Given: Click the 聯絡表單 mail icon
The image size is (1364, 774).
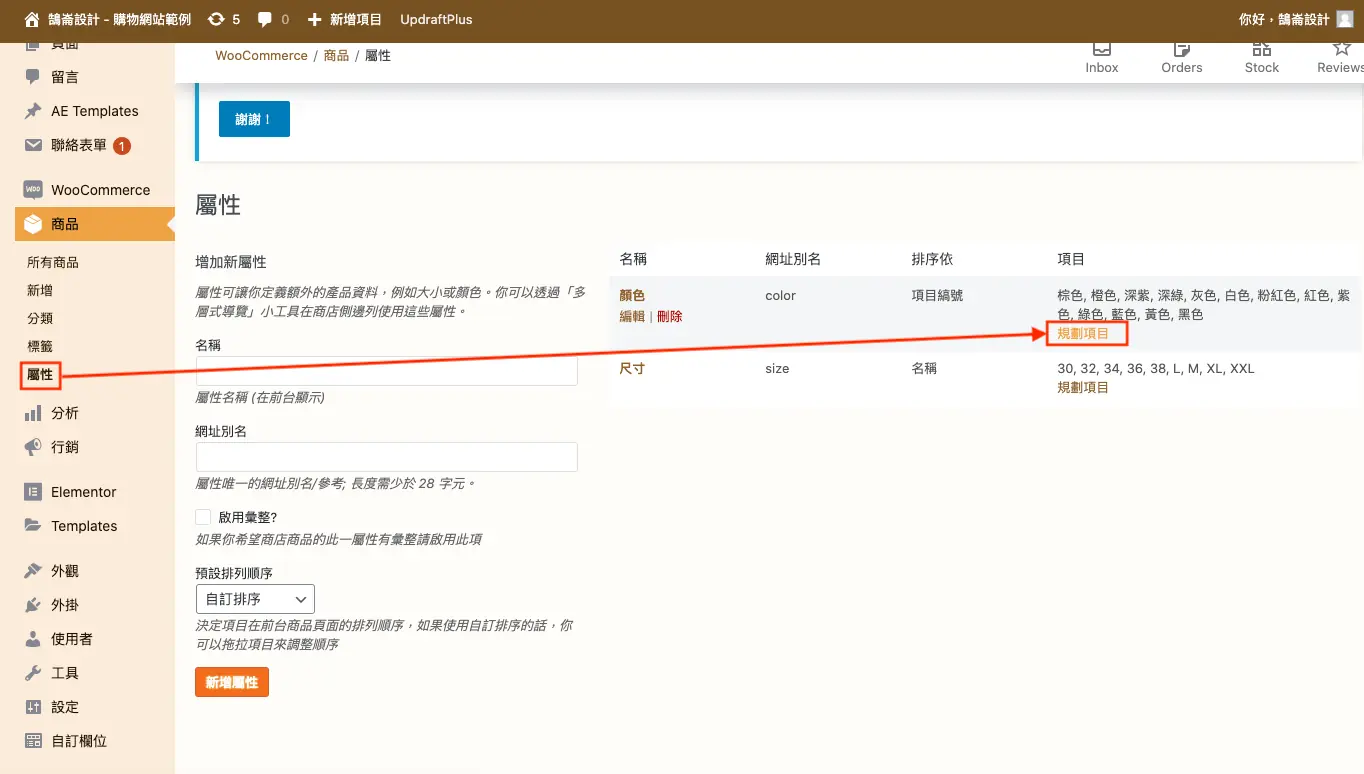Looking at the screenshot, I should [33, 145].
